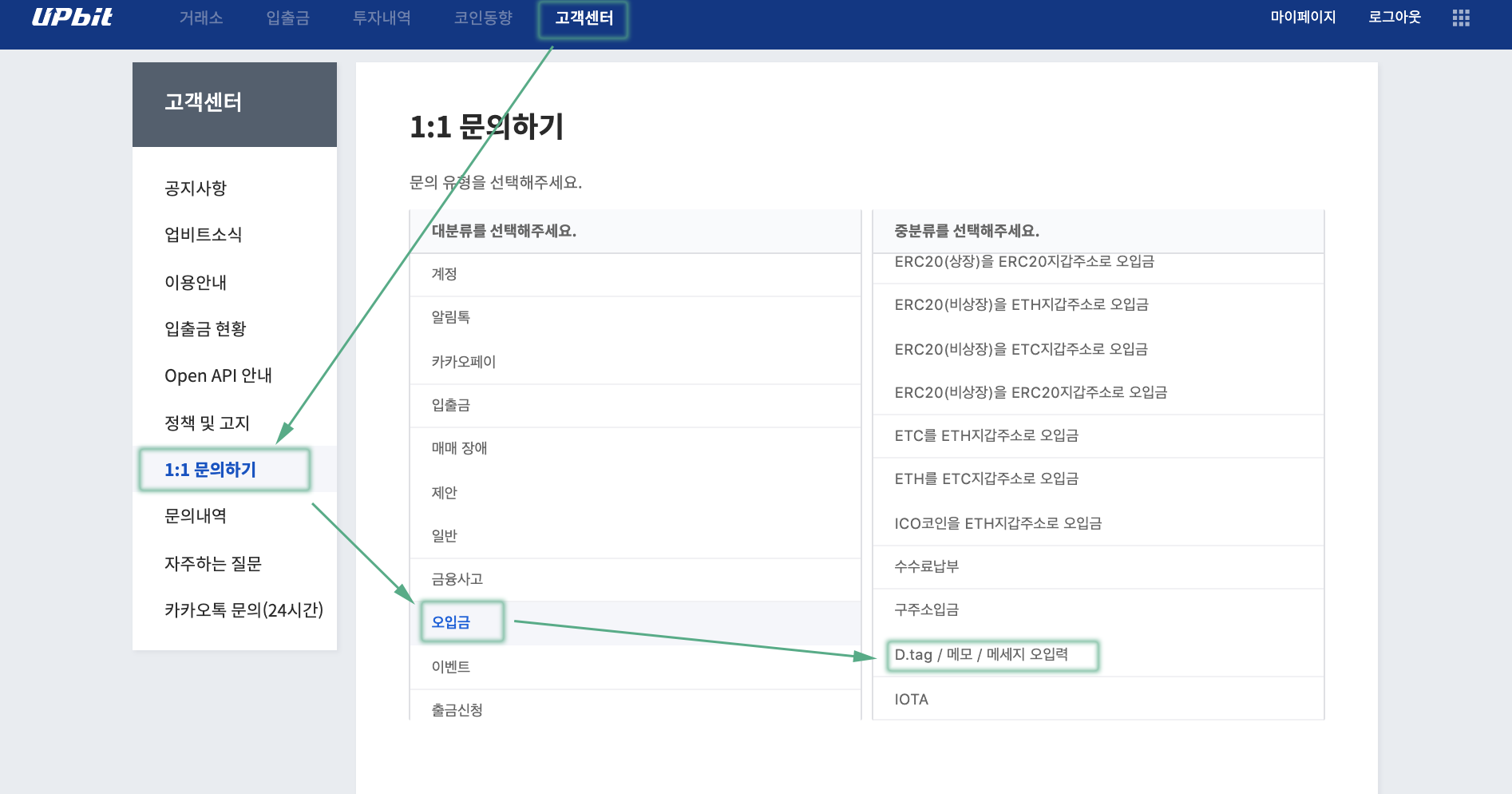The image size is (1512, 794).
Task: Pick 출금신청 from the main categories
Action: [635, 706]
